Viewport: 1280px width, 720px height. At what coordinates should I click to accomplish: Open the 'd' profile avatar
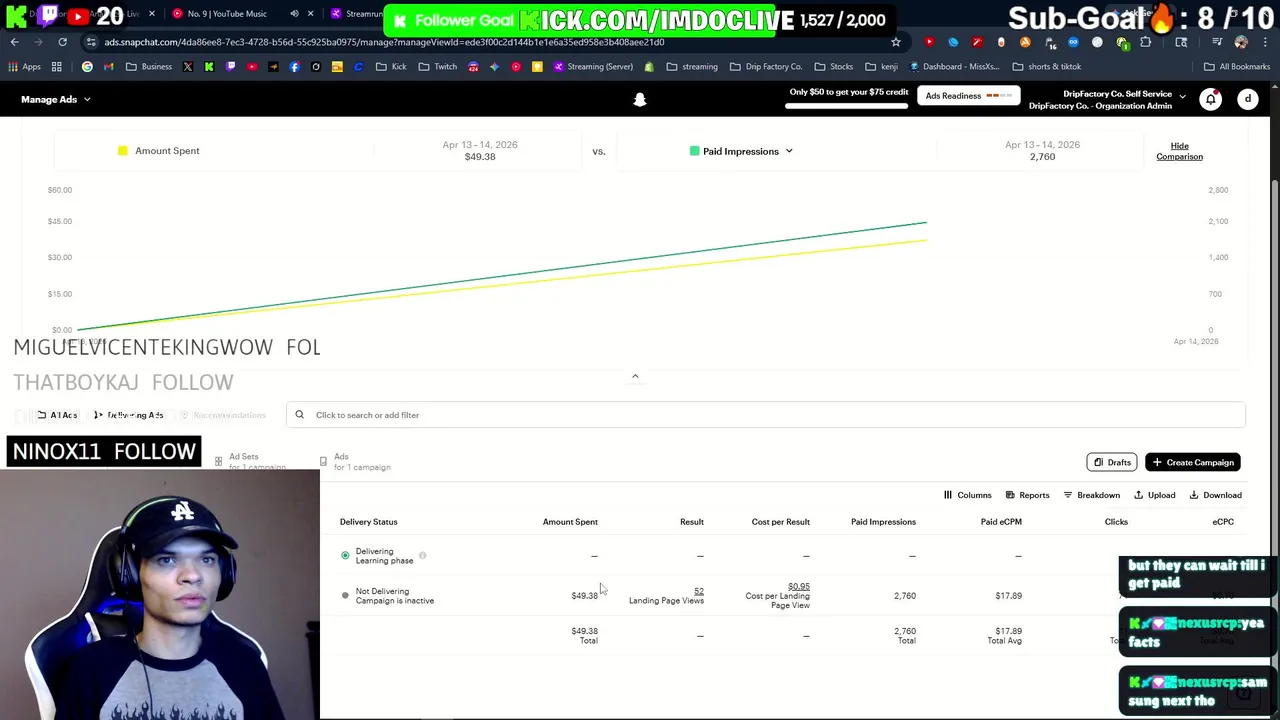pyautogui.click(x=1247, y=99)
